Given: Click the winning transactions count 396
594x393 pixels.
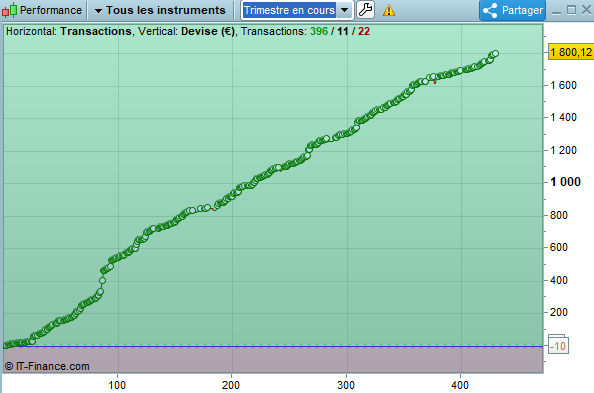Looking at the screenshot, I should [x=319, y=31].
